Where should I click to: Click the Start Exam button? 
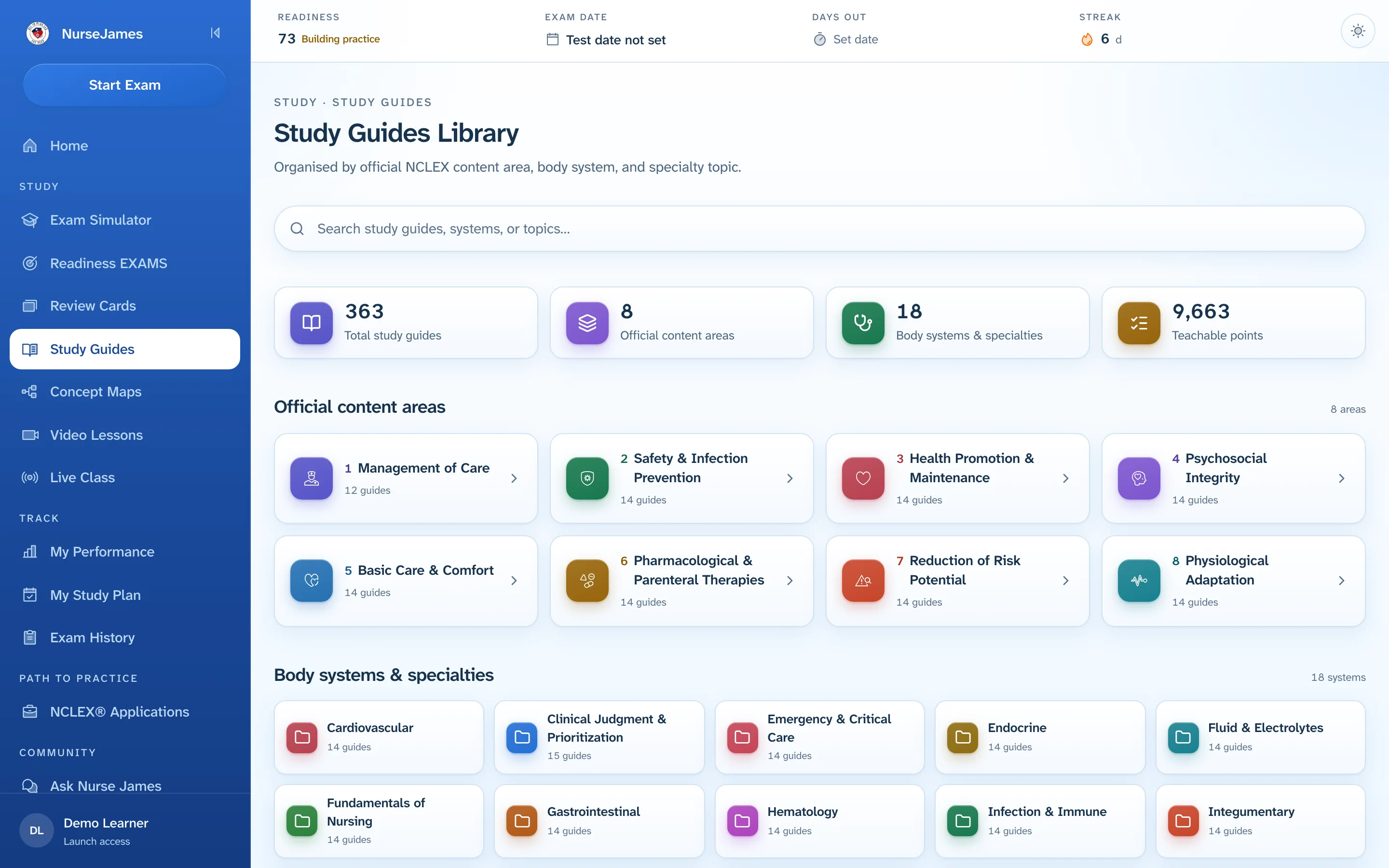(124, 85)
